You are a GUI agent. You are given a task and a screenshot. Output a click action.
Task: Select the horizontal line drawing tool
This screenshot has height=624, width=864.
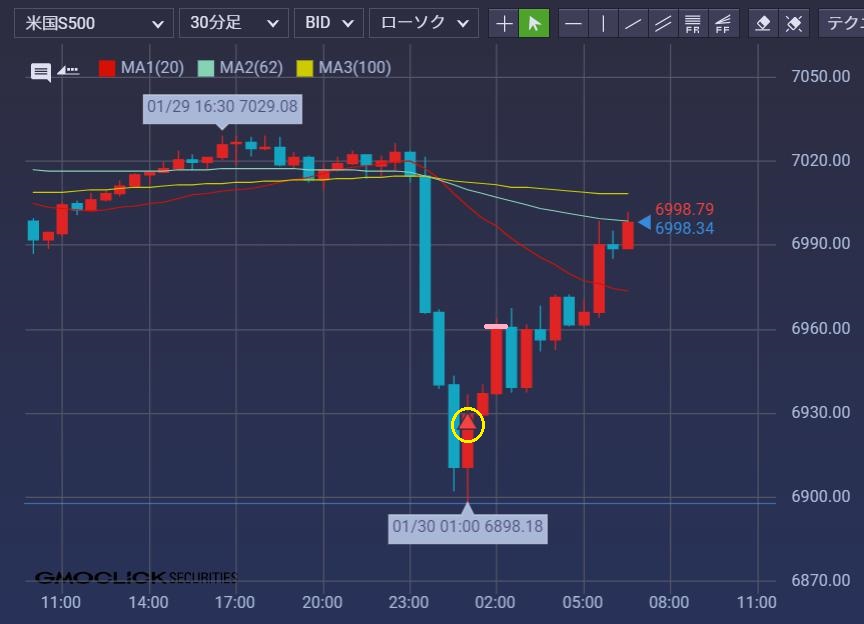pos(573,23)
